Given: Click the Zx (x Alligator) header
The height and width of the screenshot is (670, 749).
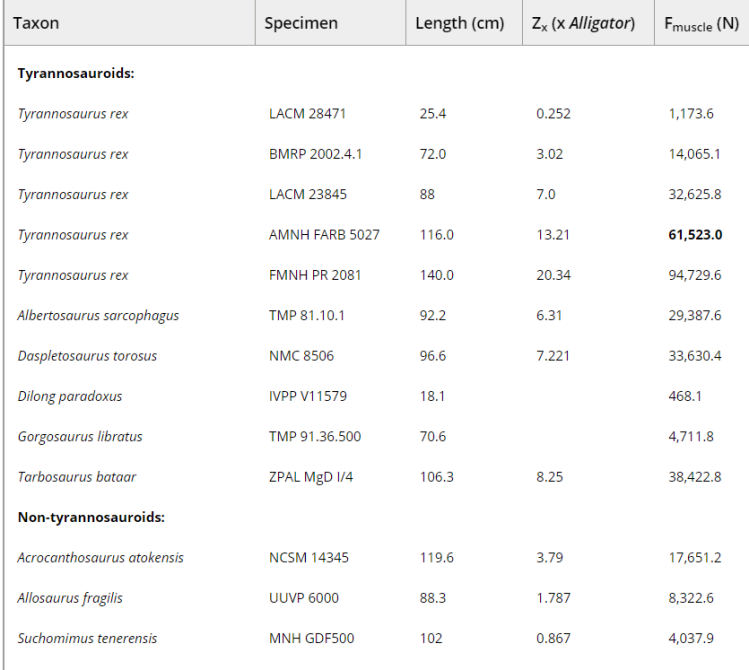Looking at the screenshot, I should click(x=583, y=23).
